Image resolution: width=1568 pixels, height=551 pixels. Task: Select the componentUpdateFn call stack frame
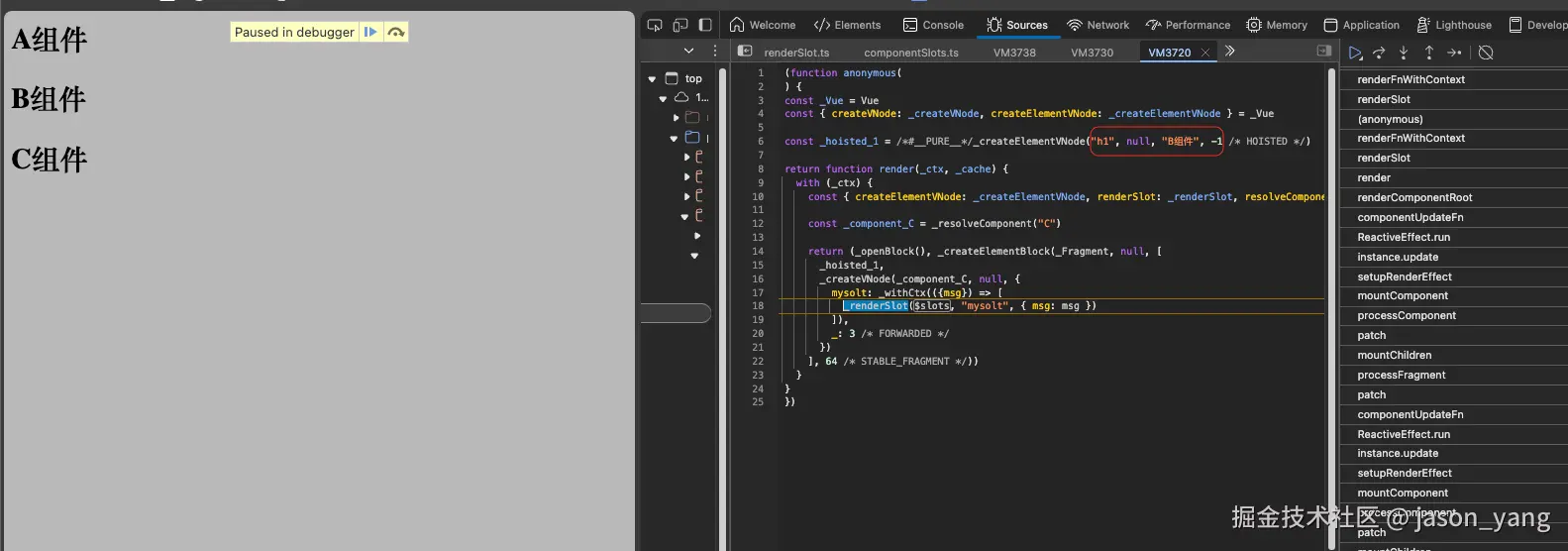[x=1410, y=217]
